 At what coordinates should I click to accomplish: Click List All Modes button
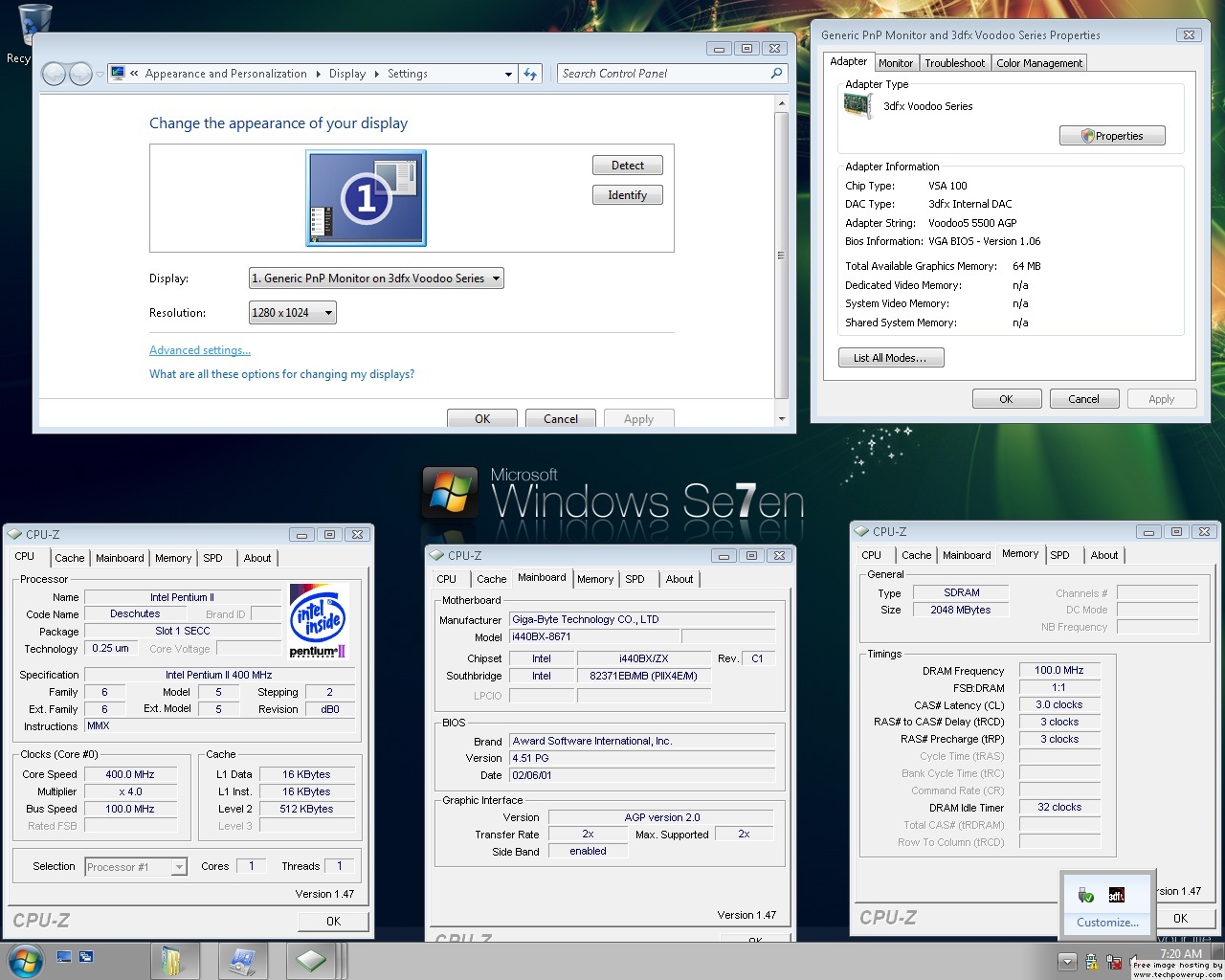pos(891,358)
